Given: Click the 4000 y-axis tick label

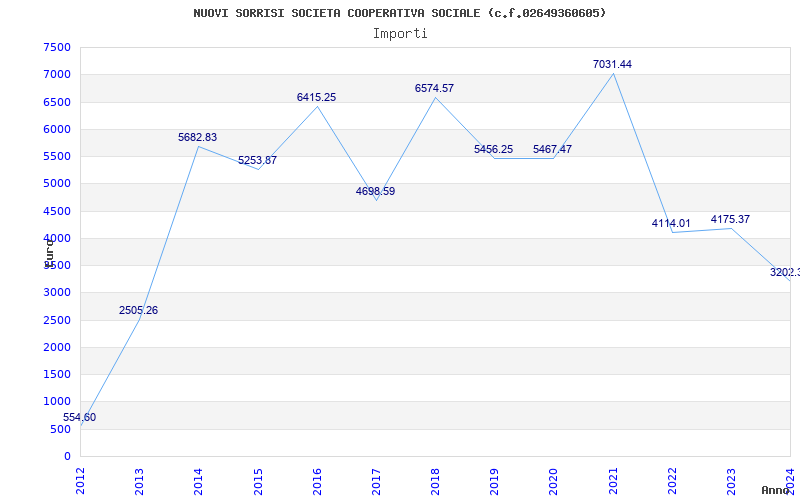Looking at the screenshot, I should (57, 238).
